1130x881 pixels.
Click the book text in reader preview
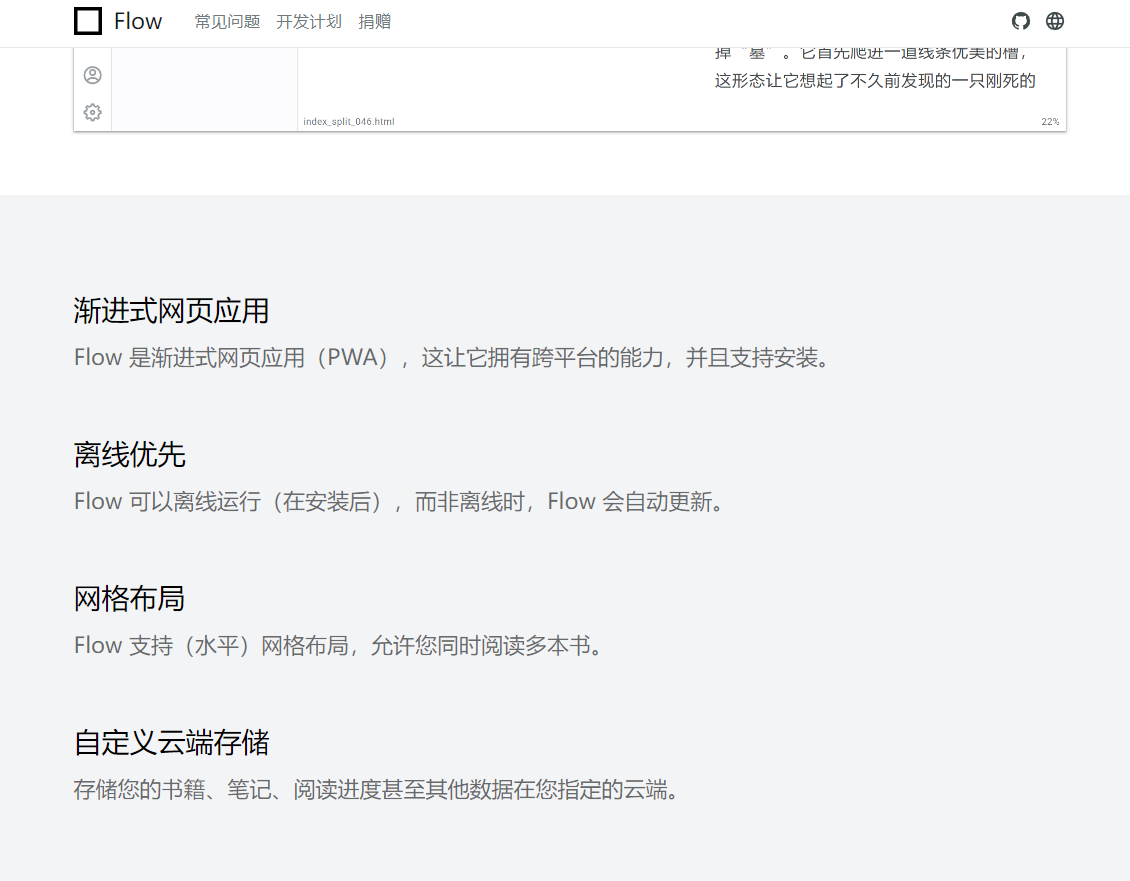pos(874,81)
